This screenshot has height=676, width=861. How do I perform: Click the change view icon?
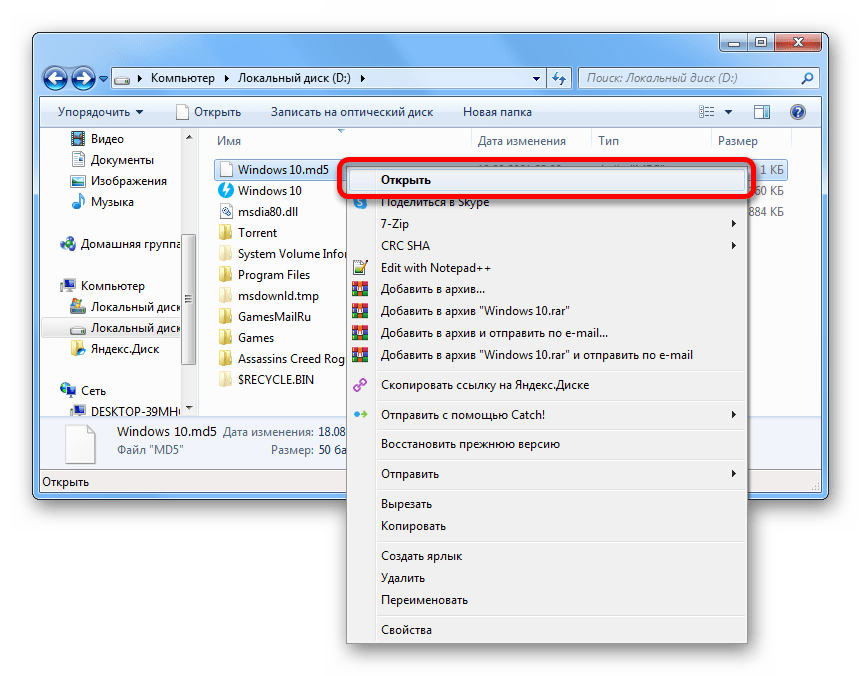click(707, 112)
